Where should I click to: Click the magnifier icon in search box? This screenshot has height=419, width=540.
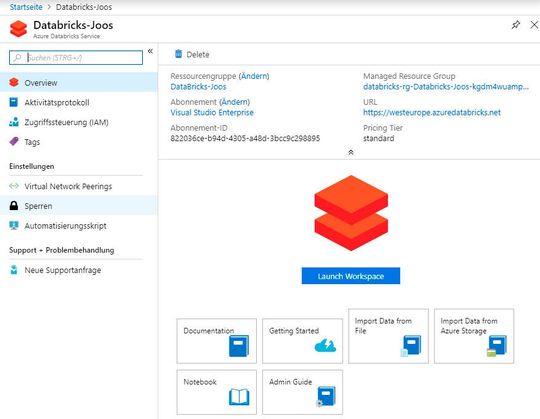point(17,57)
